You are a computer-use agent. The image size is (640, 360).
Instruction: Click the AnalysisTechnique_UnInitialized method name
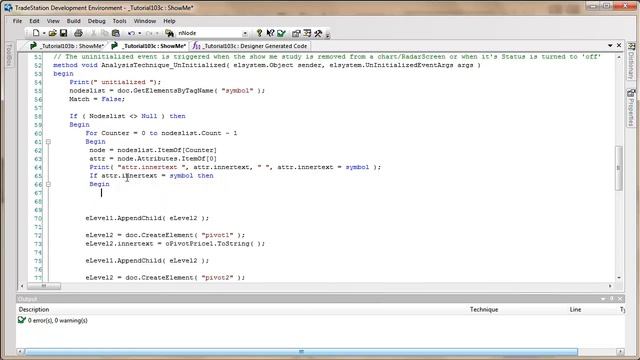(165, 65)
